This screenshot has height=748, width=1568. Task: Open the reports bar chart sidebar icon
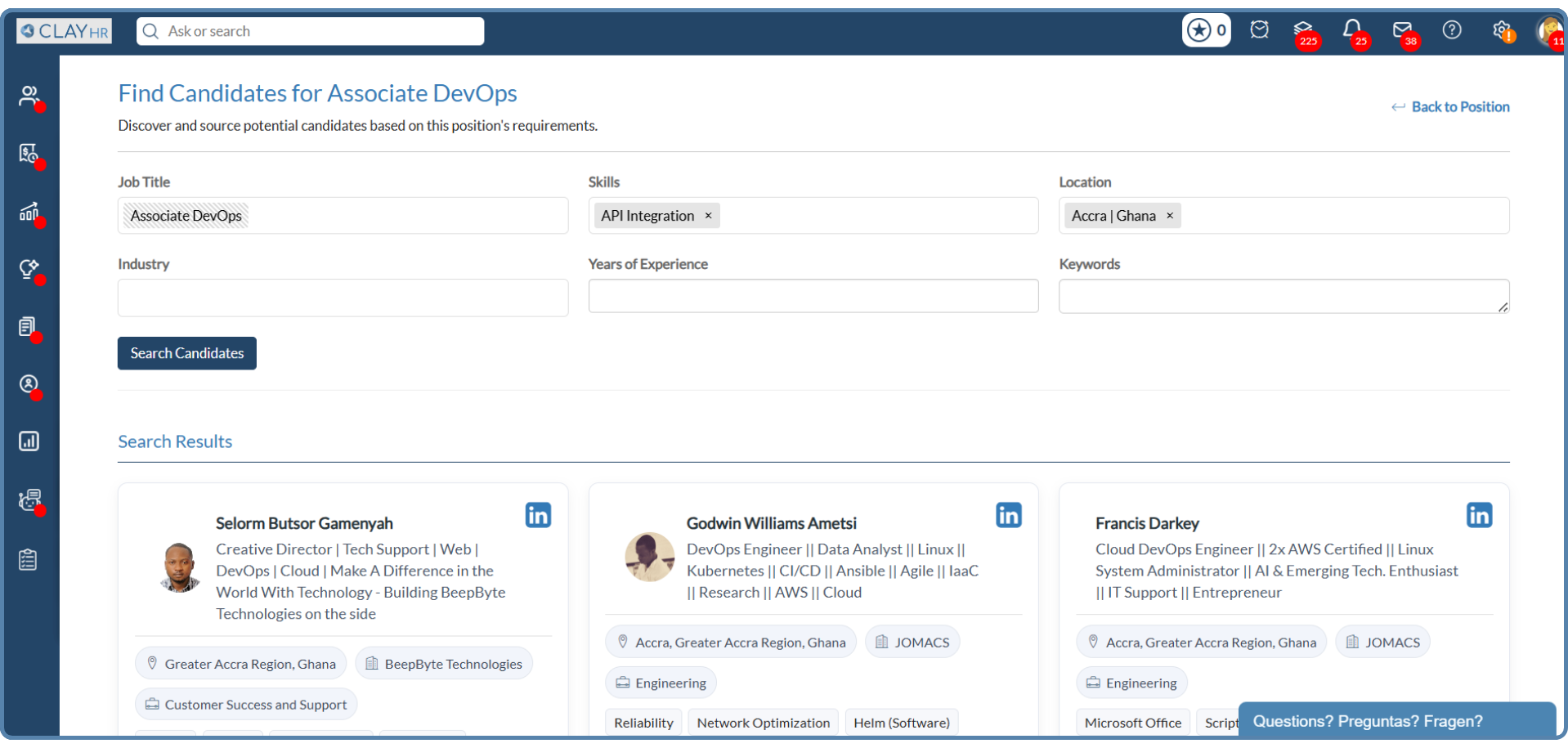click(29, 441)
